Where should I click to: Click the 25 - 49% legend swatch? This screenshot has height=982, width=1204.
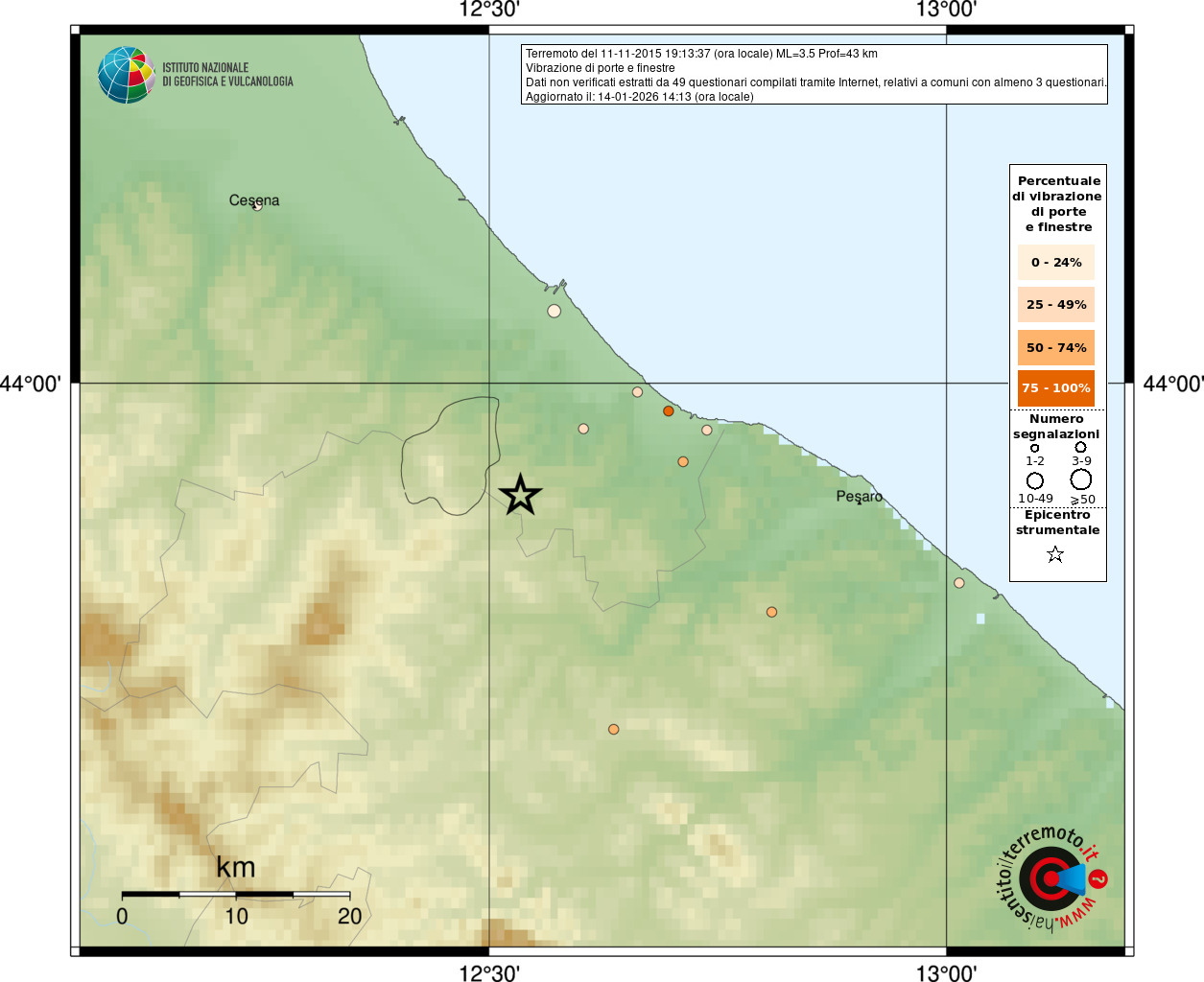tap(1056, 305)
